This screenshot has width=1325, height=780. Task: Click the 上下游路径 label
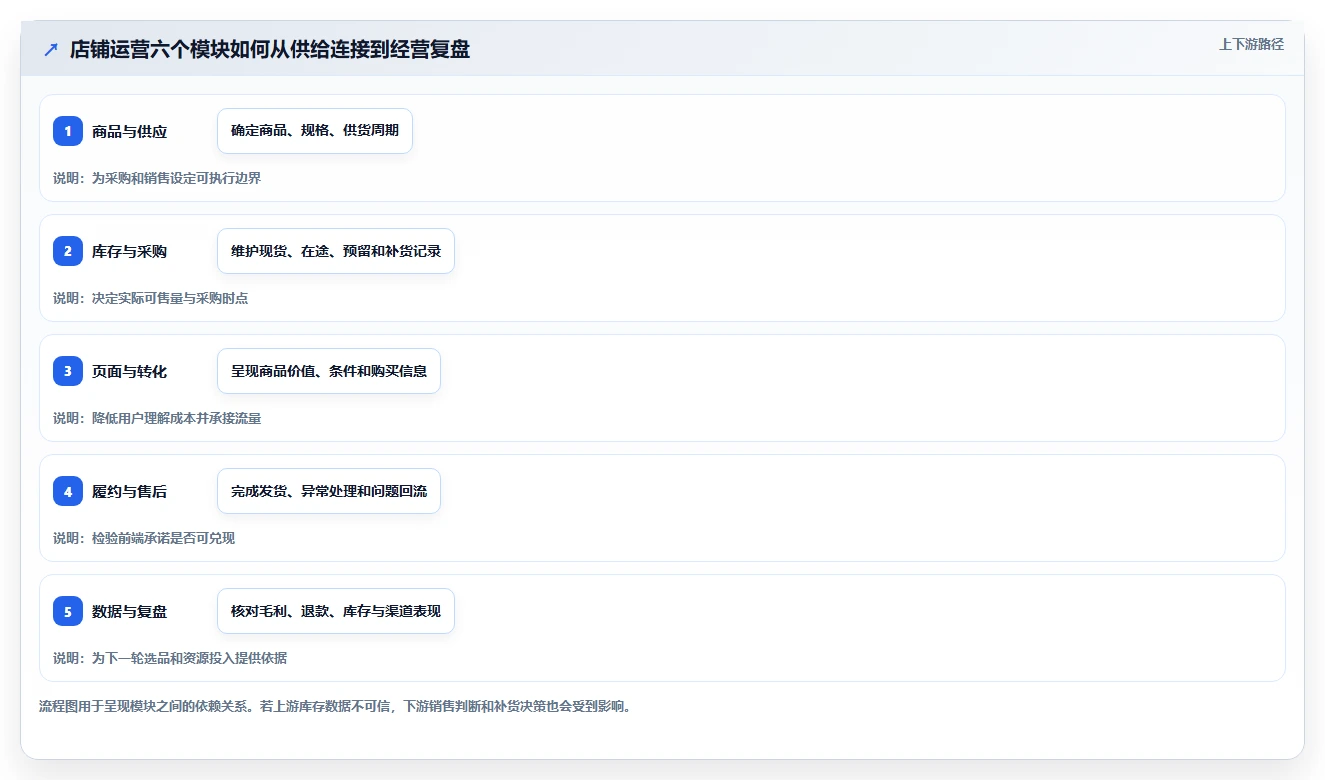pyautogui.click(x=1251, y=44)
